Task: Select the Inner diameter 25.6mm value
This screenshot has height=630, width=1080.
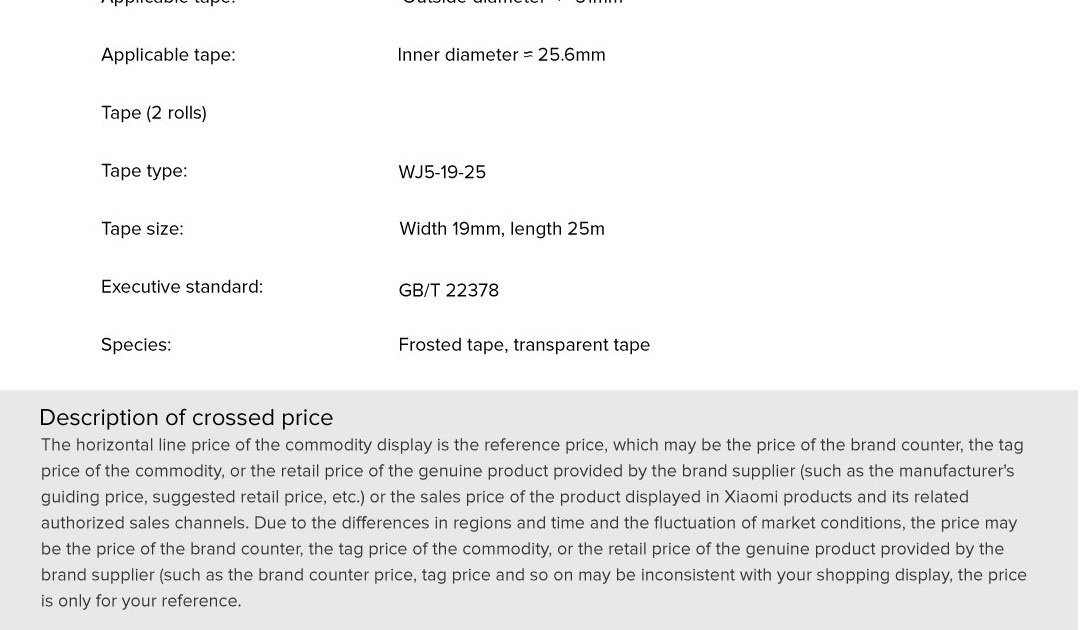Action: (501, 55)
